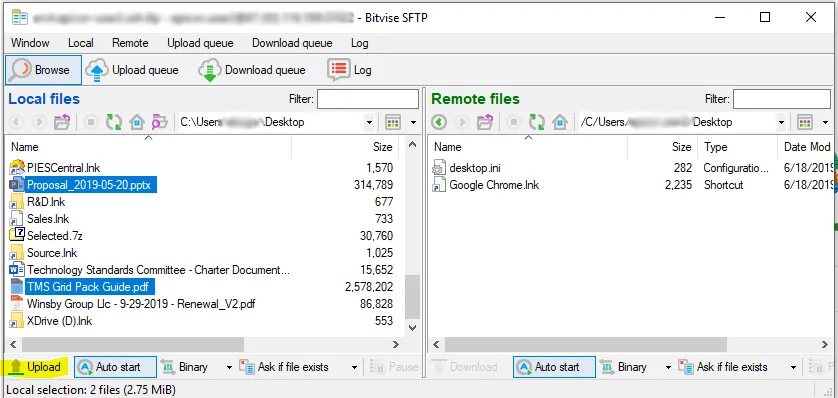Click local Forward navigation arrow icon
Screen dimensions: 838x398
click(x=38, y=122)
